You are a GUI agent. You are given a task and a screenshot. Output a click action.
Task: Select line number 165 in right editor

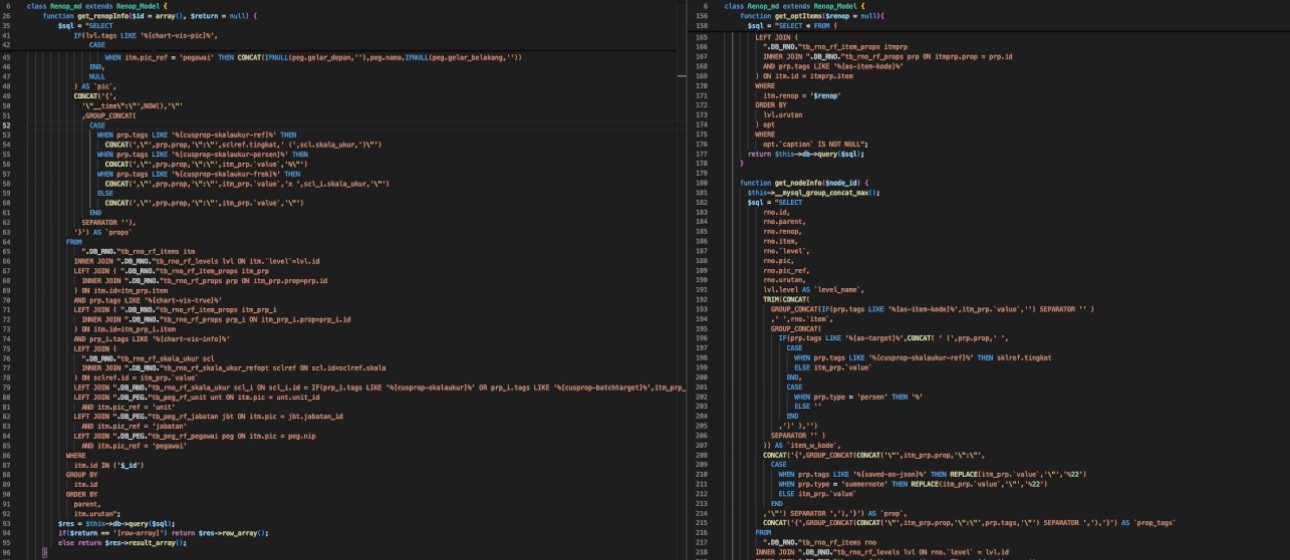702,37
